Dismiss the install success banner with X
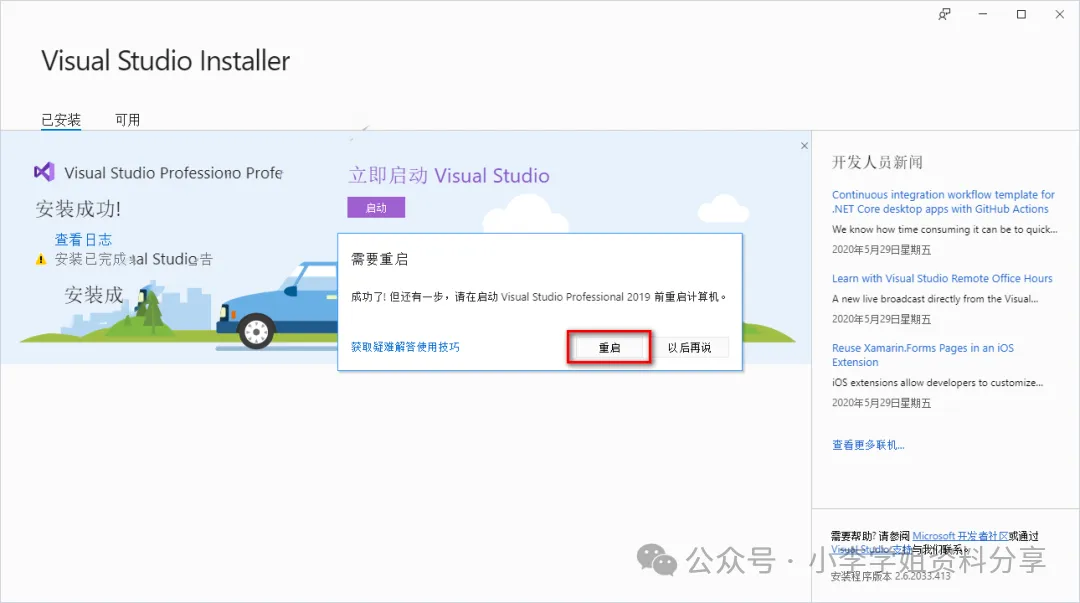This screenshot has height=603, width=1080. 804,145
